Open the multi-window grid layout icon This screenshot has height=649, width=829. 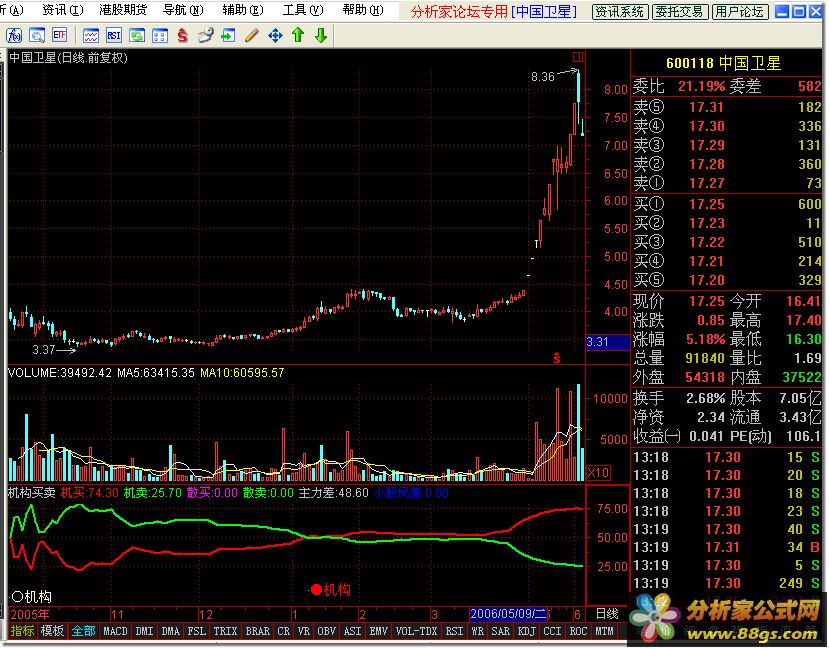pyautogui.click(x=160, y=35)
